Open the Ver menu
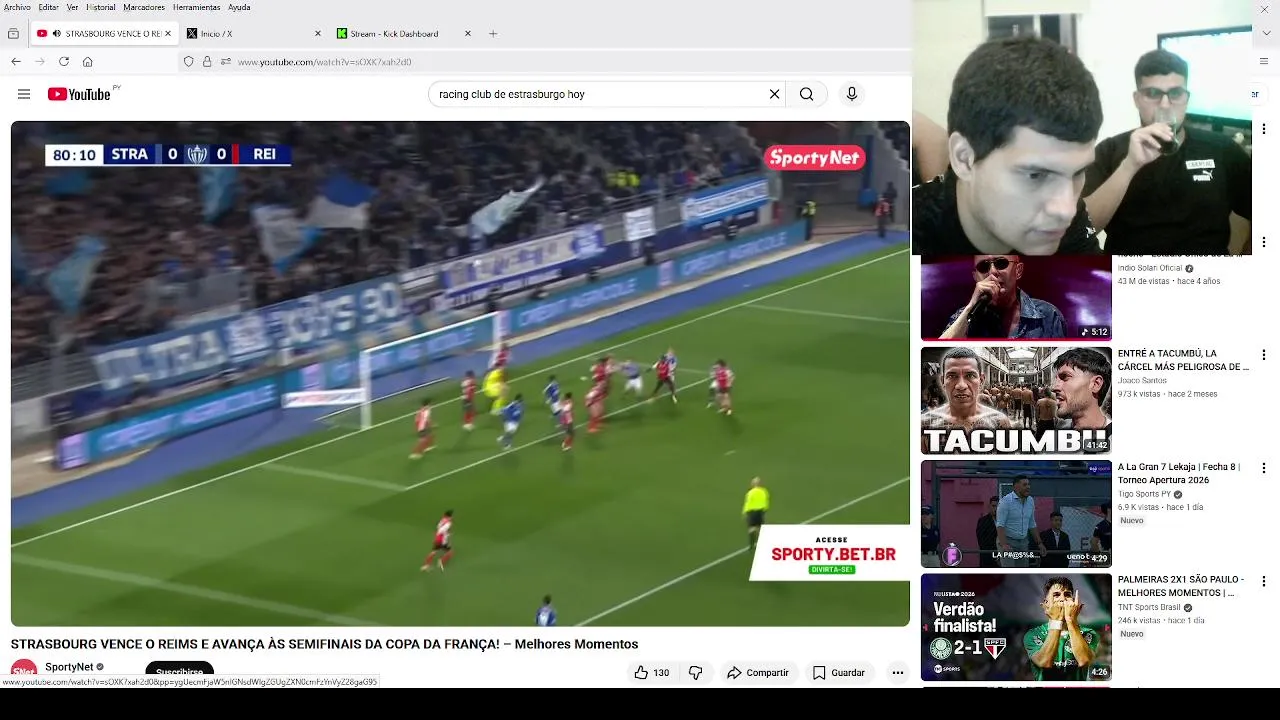 point(72,7)
